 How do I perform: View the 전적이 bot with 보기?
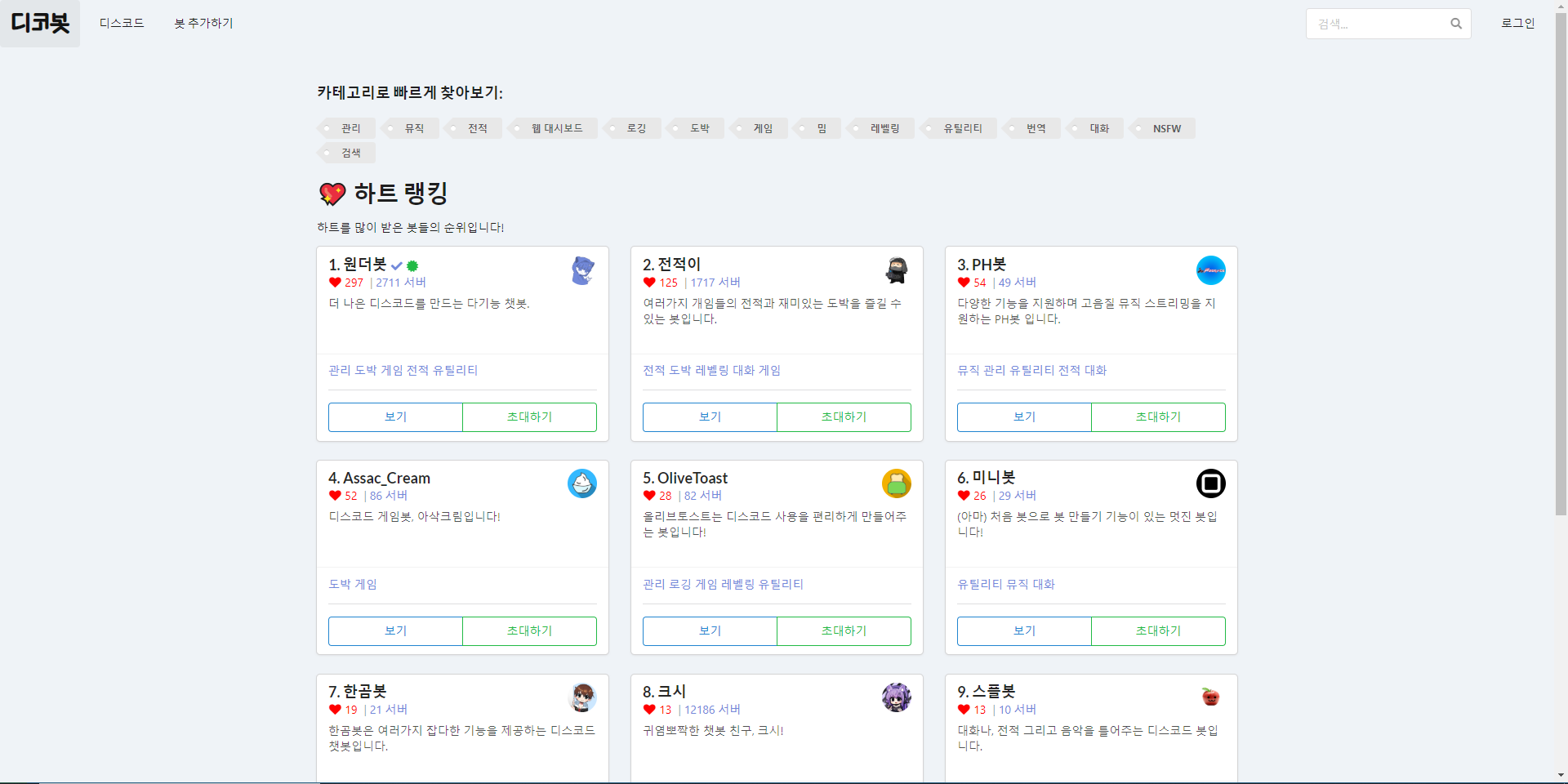click(710, 416)
